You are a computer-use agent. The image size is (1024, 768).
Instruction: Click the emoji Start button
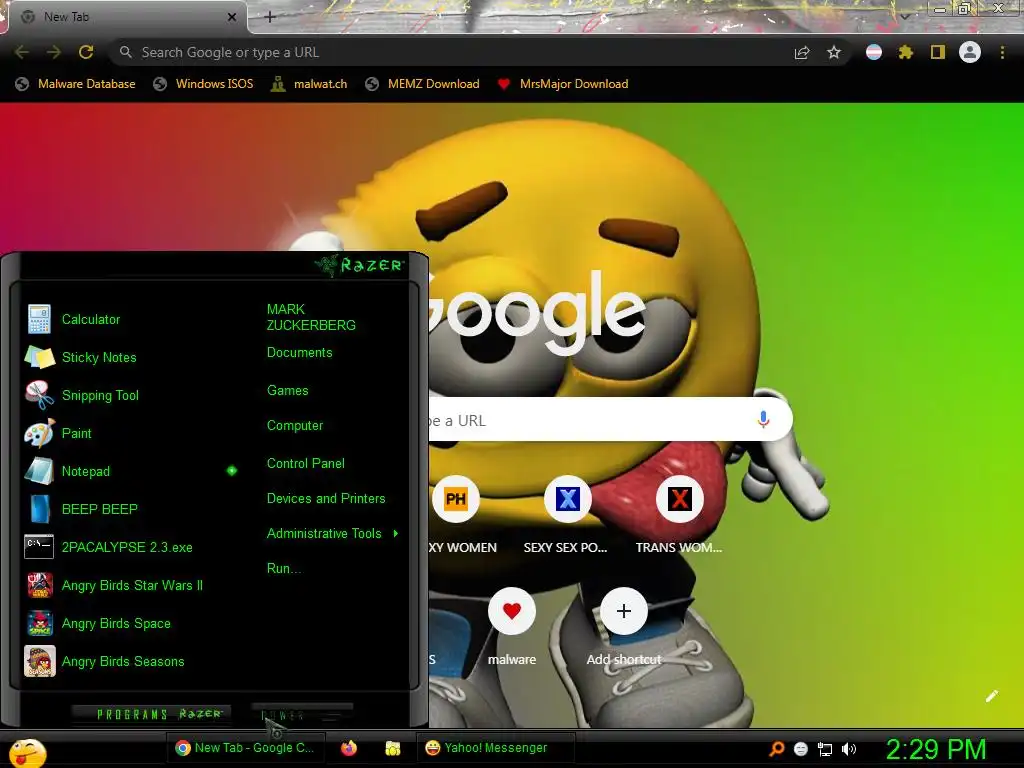point(26,752)
